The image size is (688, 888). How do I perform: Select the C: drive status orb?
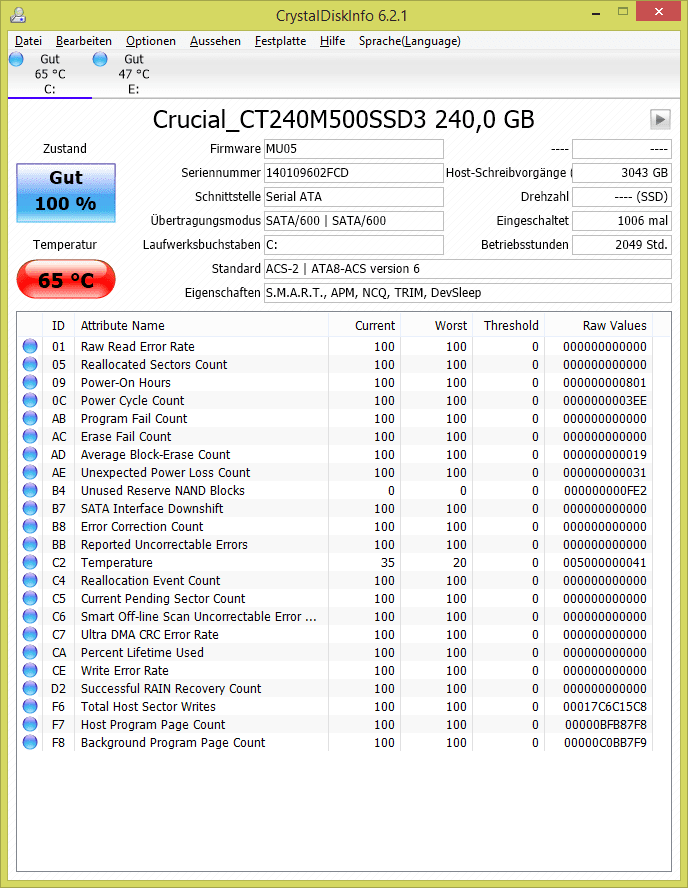[x=16, y=59]
